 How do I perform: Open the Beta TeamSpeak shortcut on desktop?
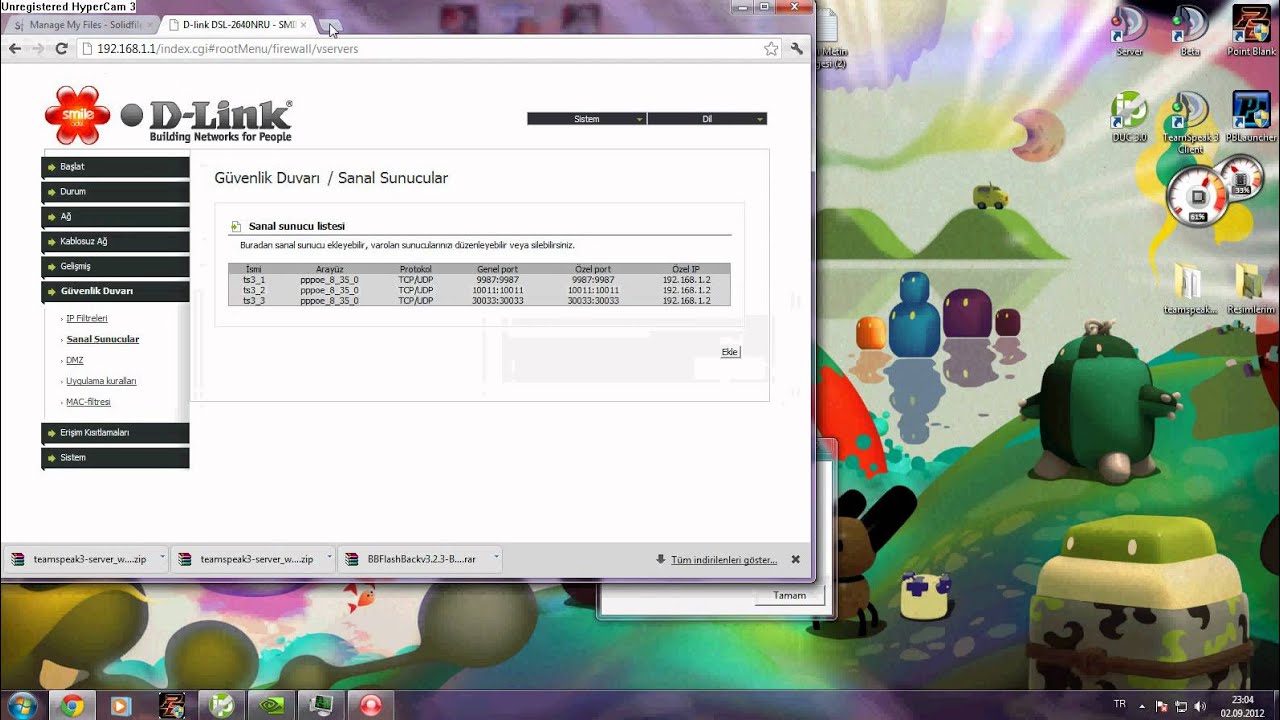pyautogui.click(x=1190, y=31)
